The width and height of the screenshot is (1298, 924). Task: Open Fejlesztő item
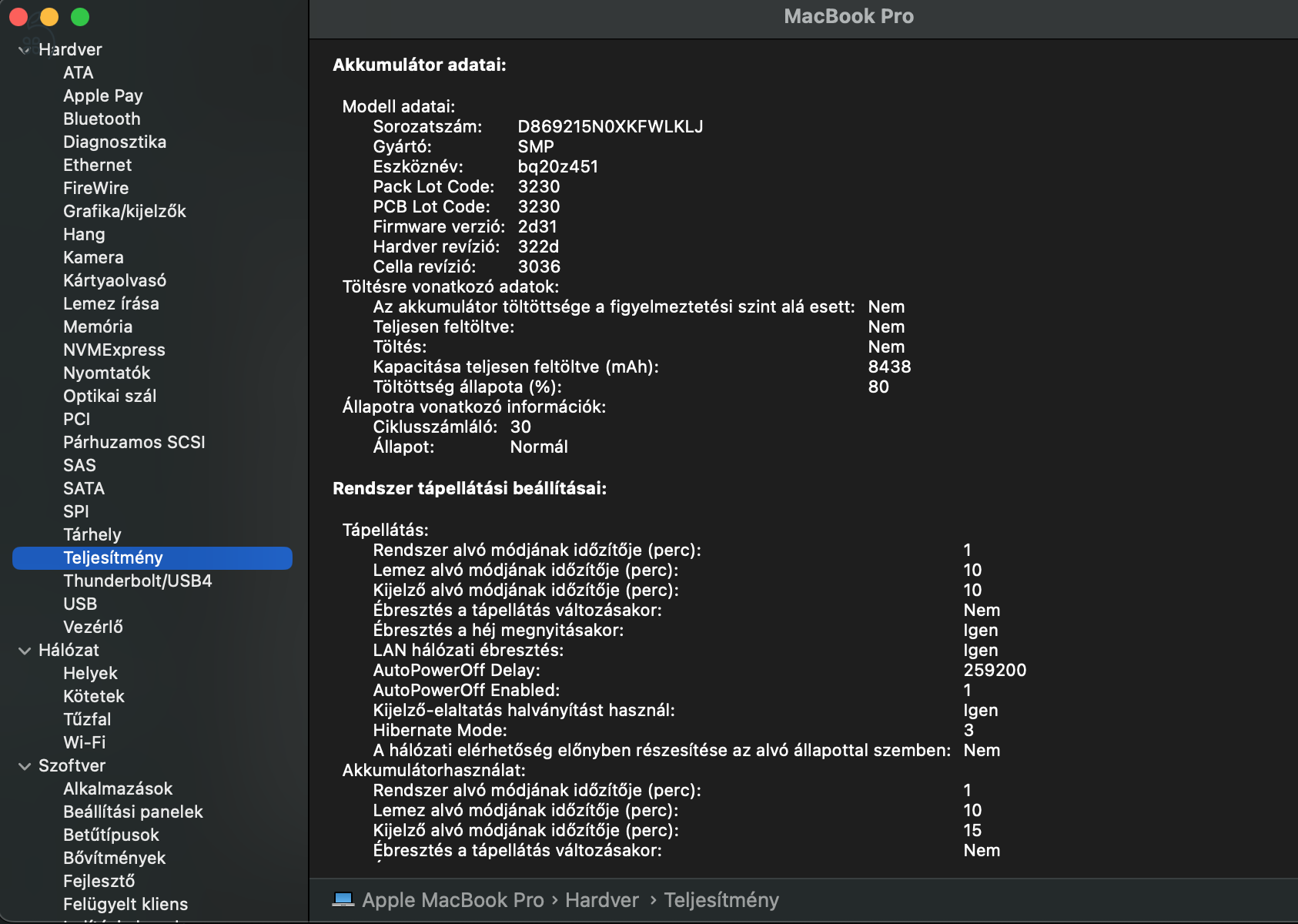[99, 881]
